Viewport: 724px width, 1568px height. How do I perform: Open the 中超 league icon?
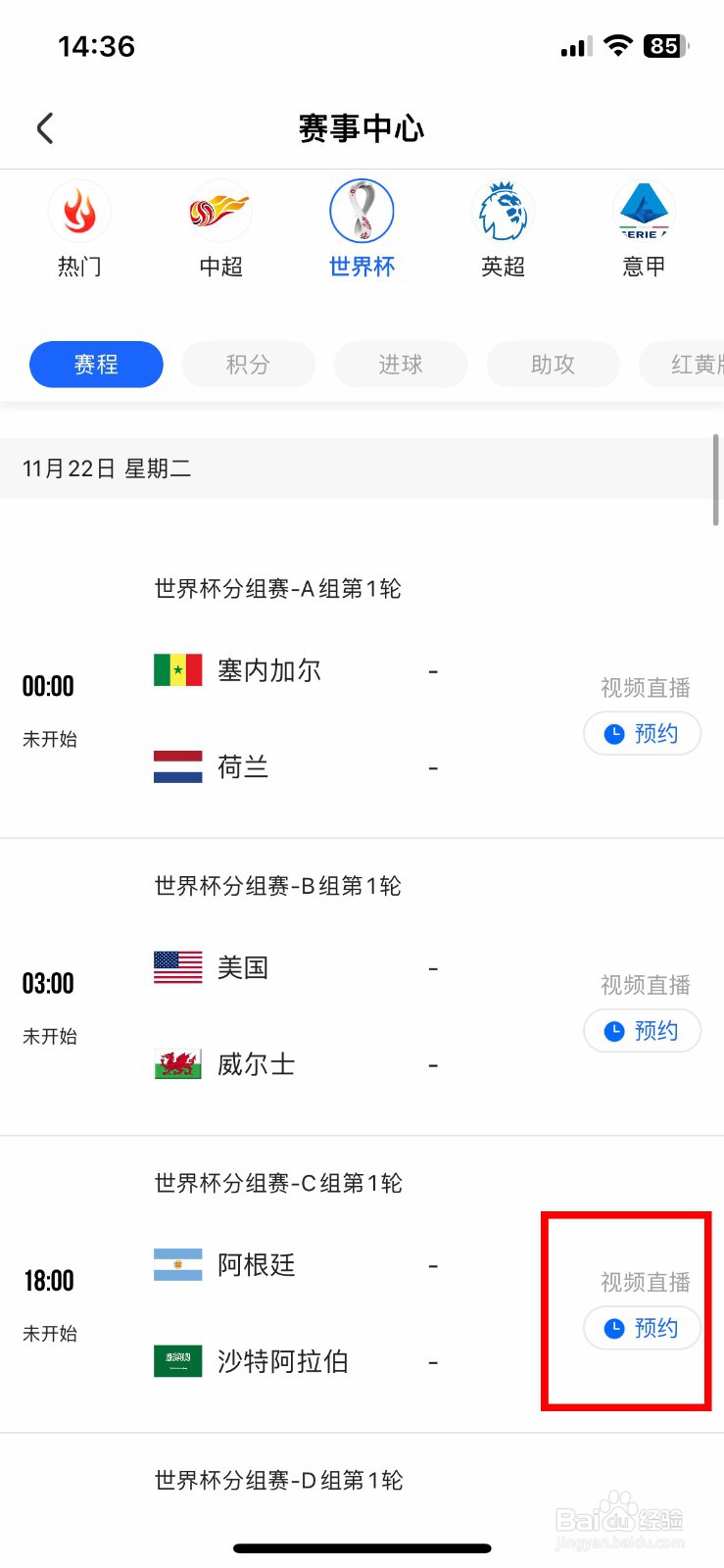pyautogui.click(x=220, y=211)
